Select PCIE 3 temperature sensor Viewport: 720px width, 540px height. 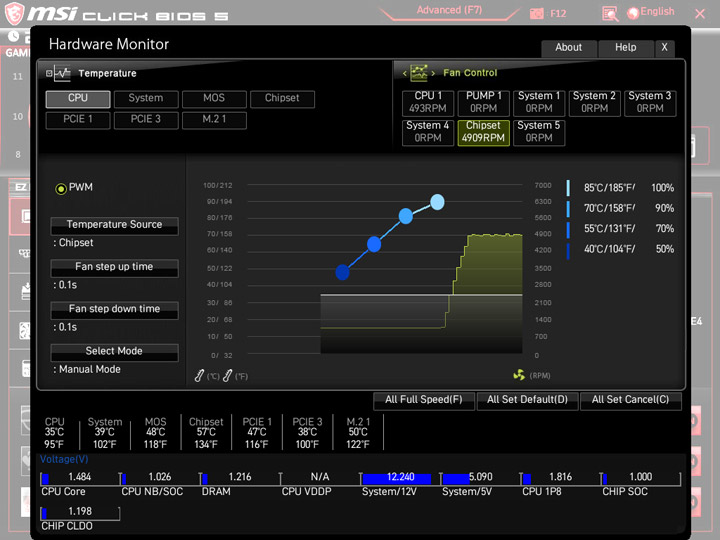point(146,120)
